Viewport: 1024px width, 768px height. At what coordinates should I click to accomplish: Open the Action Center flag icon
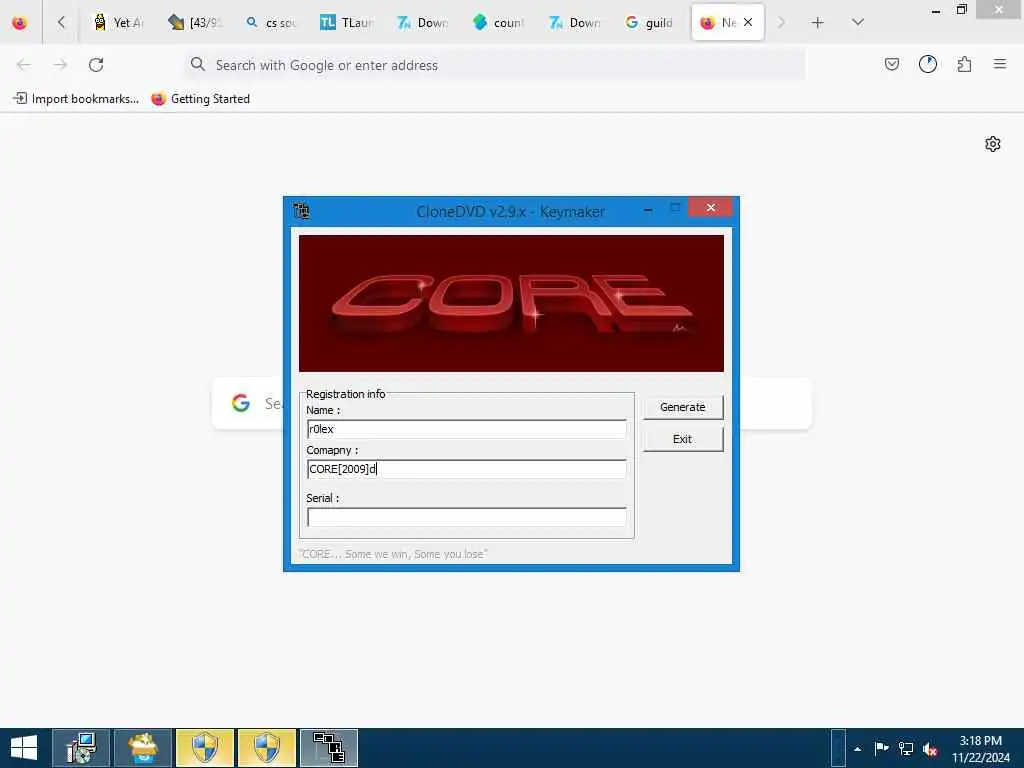pyautogui.click(x=881, y=748)
